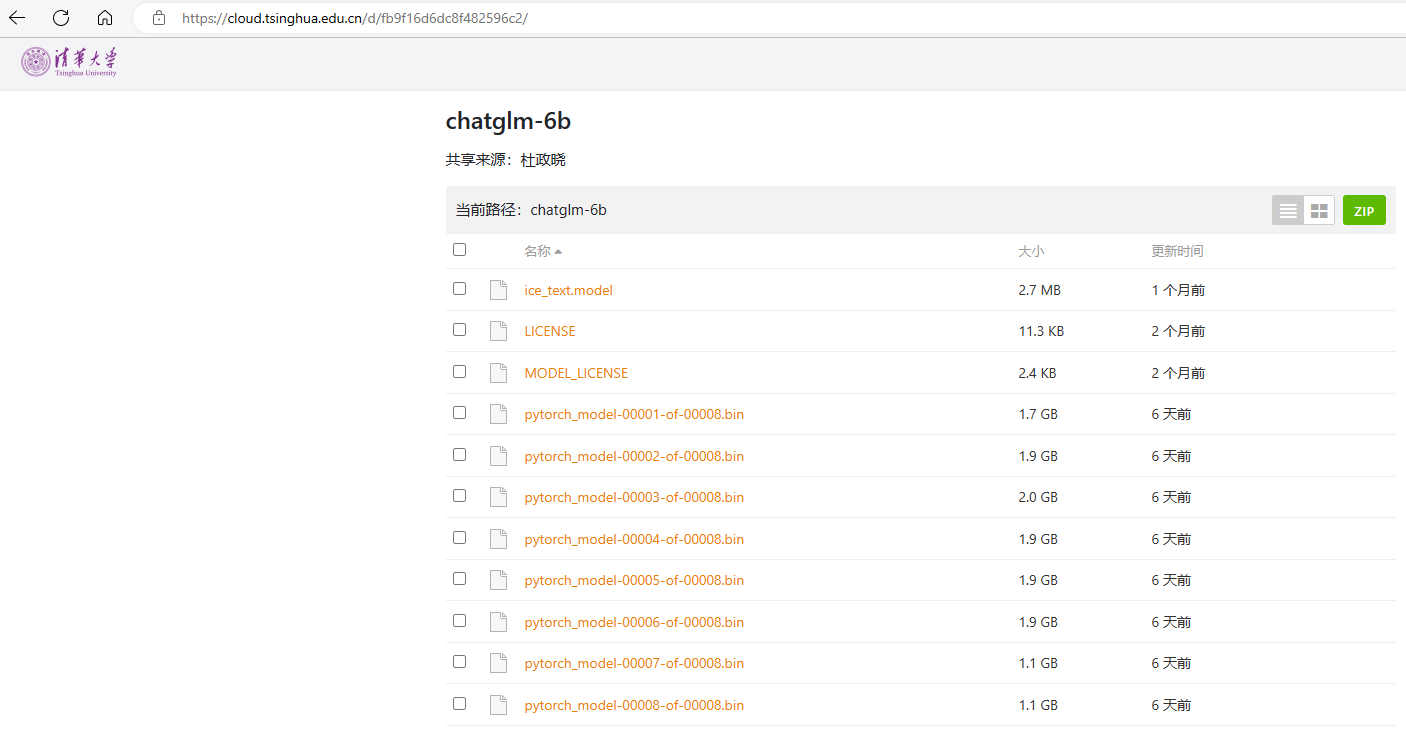
Task: Click the 1.7 GB size value
Action: [1038, 414]
